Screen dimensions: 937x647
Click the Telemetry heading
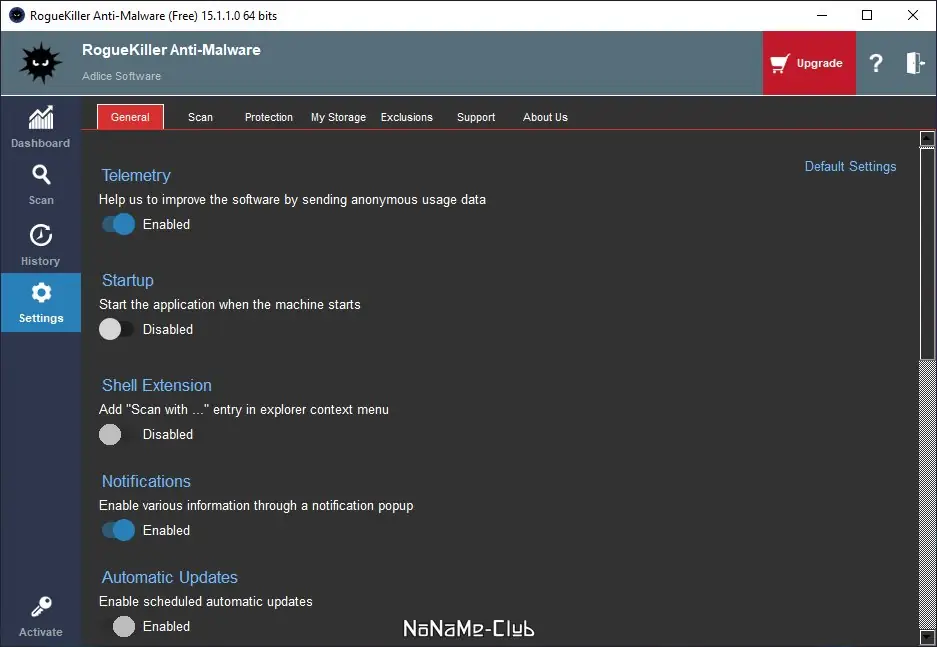[136, 175]
